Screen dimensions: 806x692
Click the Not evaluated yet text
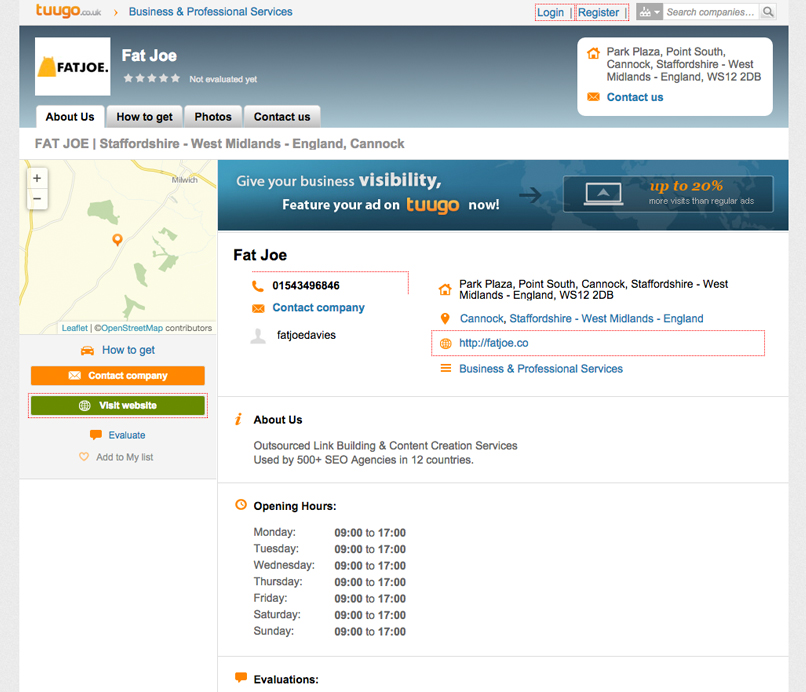click(223, 79)
